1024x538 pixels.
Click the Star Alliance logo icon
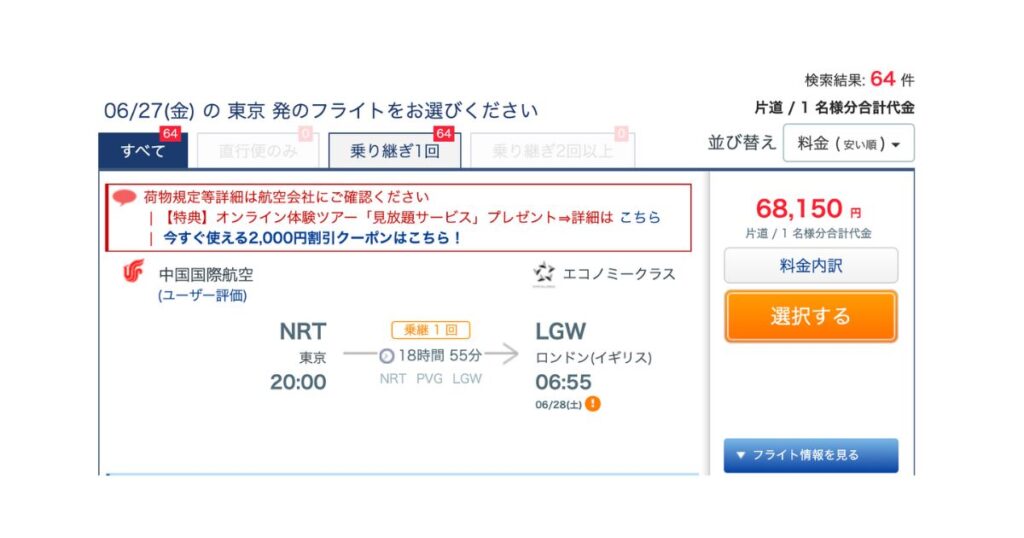tap(543, 274)
